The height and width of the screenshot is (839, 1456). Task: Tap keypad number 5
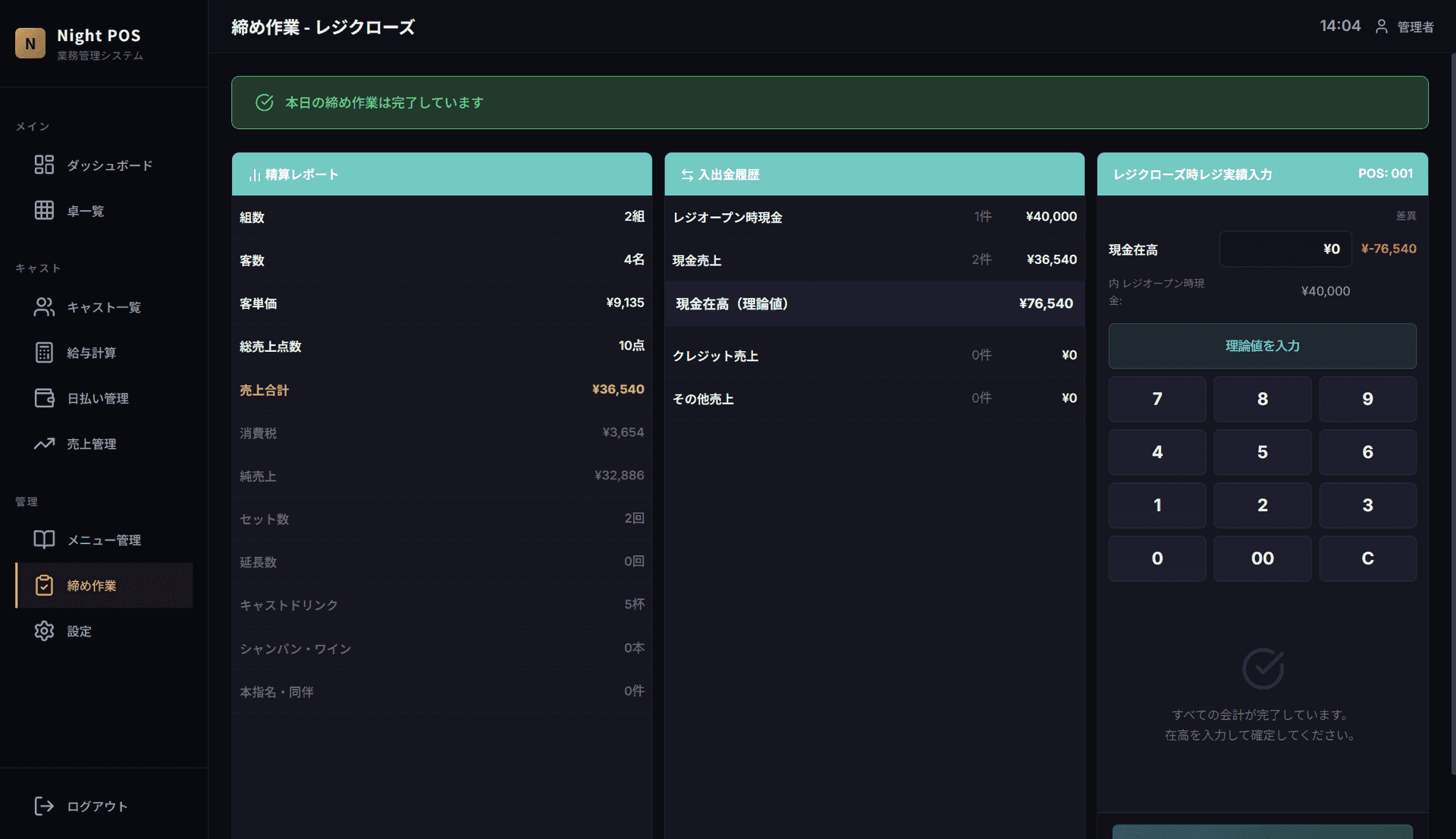pos(1262,452)
